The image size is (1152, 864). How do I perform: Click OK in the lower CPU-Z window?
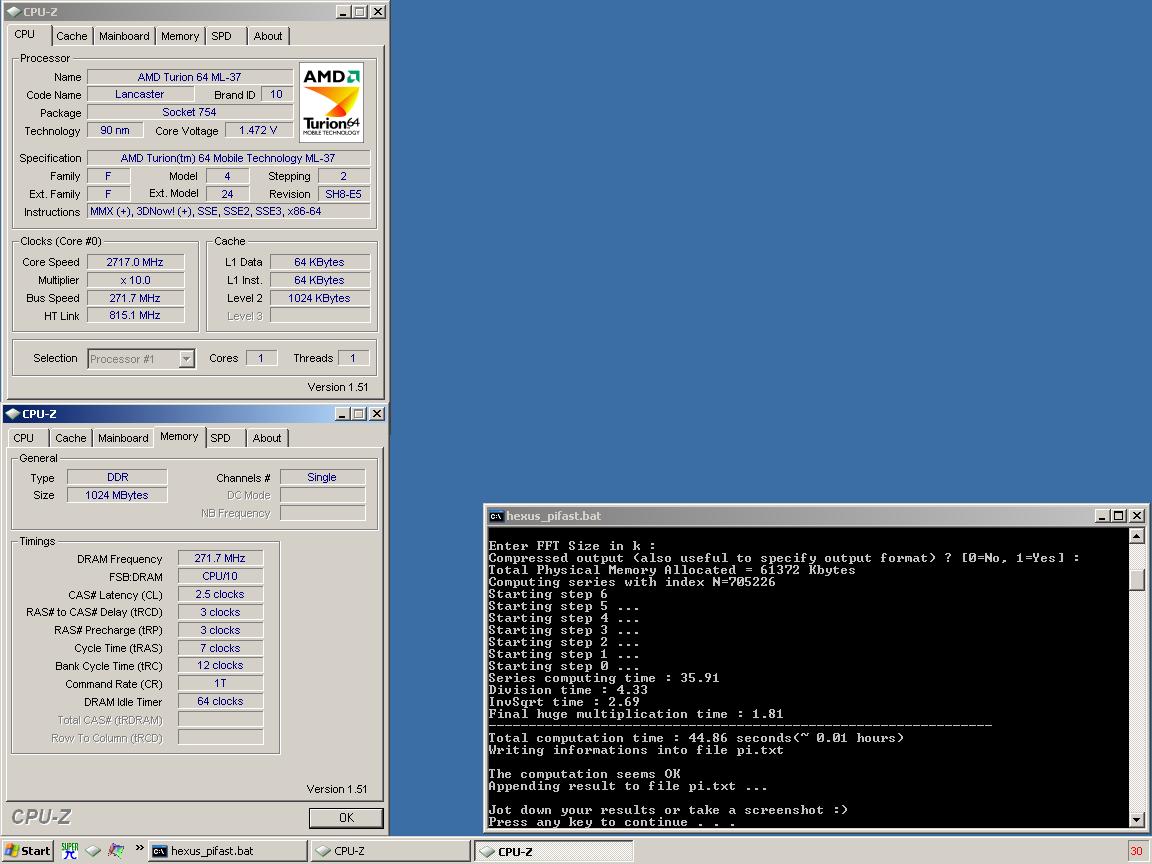click(346, 818)
